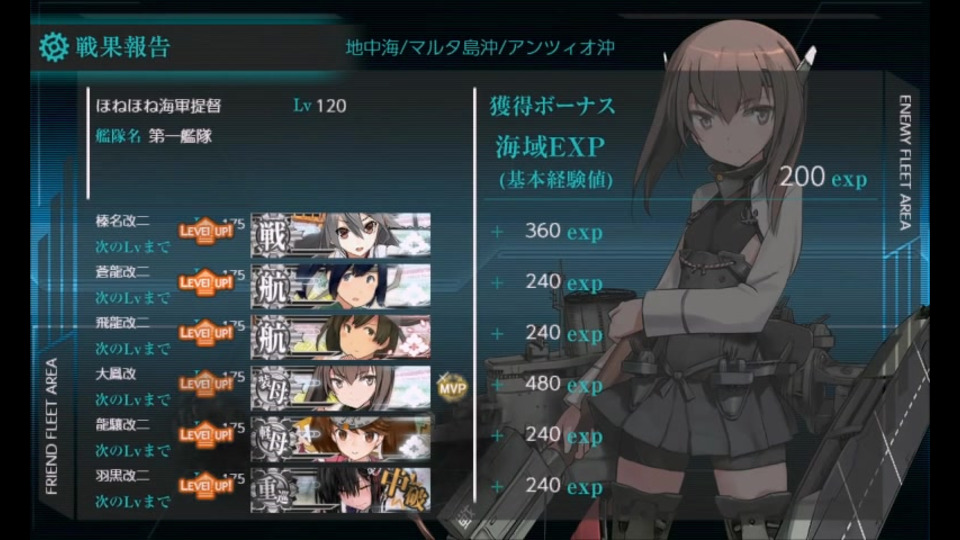This screenshot has height=540, width=960.
Task: Click the 200 exp base experience value
Action: [823, 178]
